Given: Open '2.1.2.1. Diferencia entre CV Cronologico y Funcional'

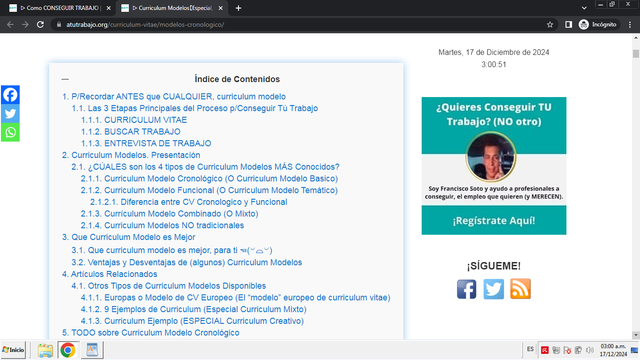Looking at the screenshot, I should 189,202.
